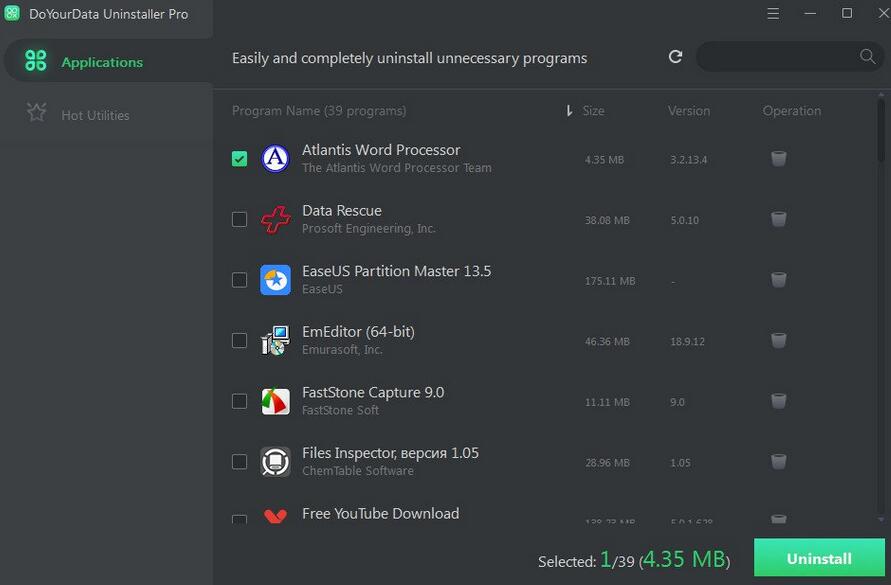
Task: Minimize the Uninstaller Pro window
Action: click(x=810, y=13)
